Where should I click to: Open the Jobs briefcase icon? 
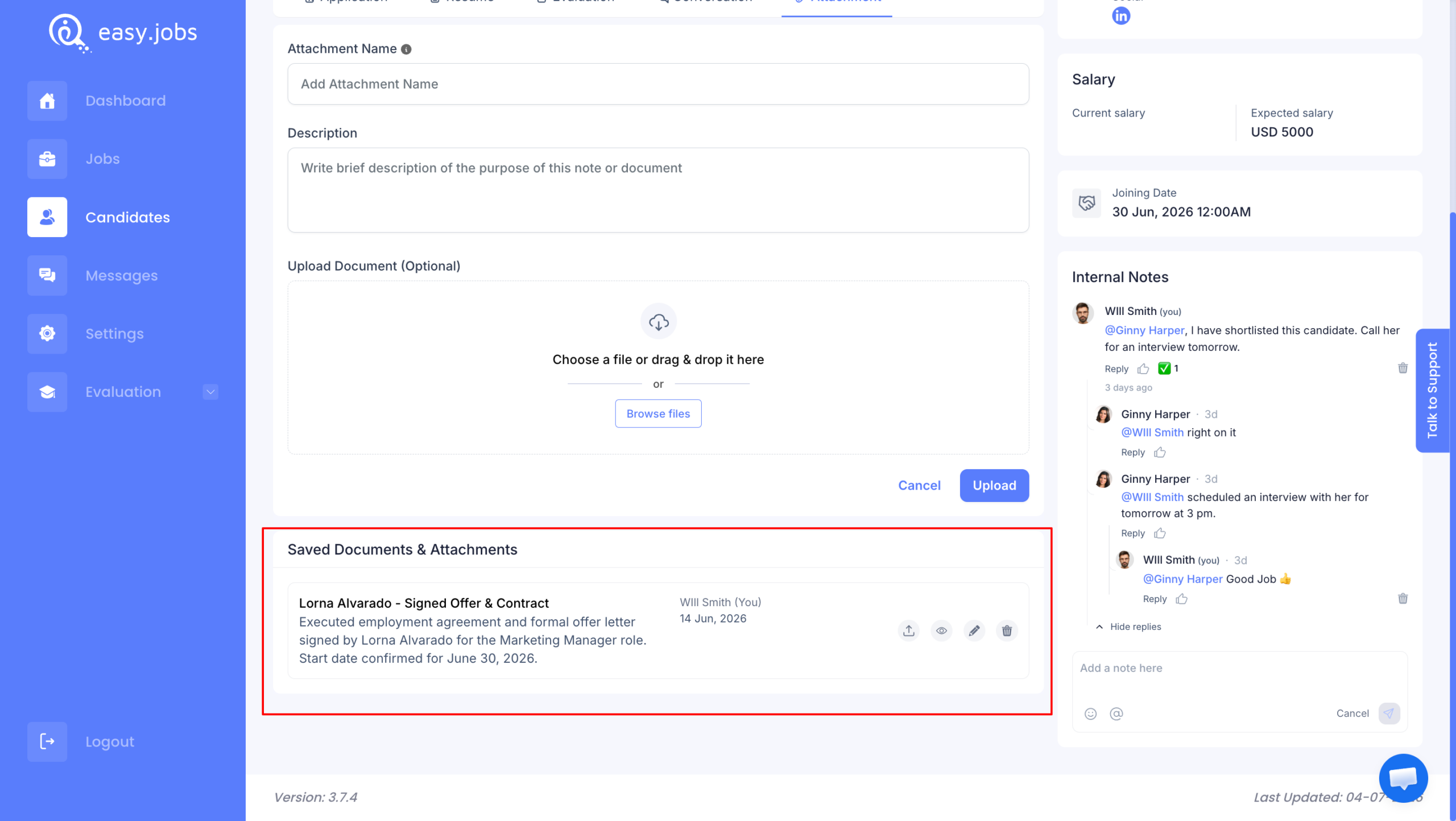point(47,159)
